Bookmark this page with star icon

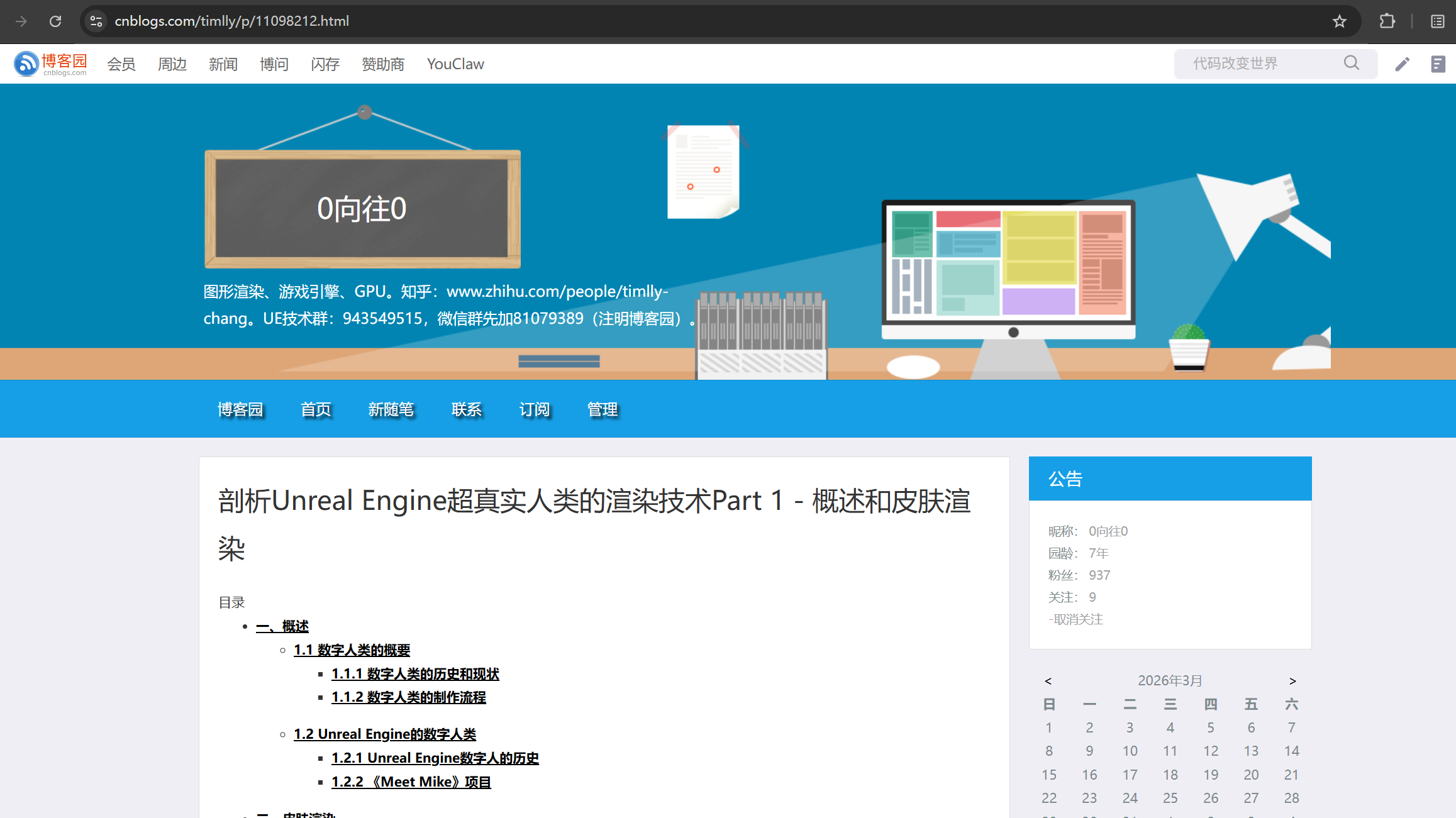[1339, 21]
